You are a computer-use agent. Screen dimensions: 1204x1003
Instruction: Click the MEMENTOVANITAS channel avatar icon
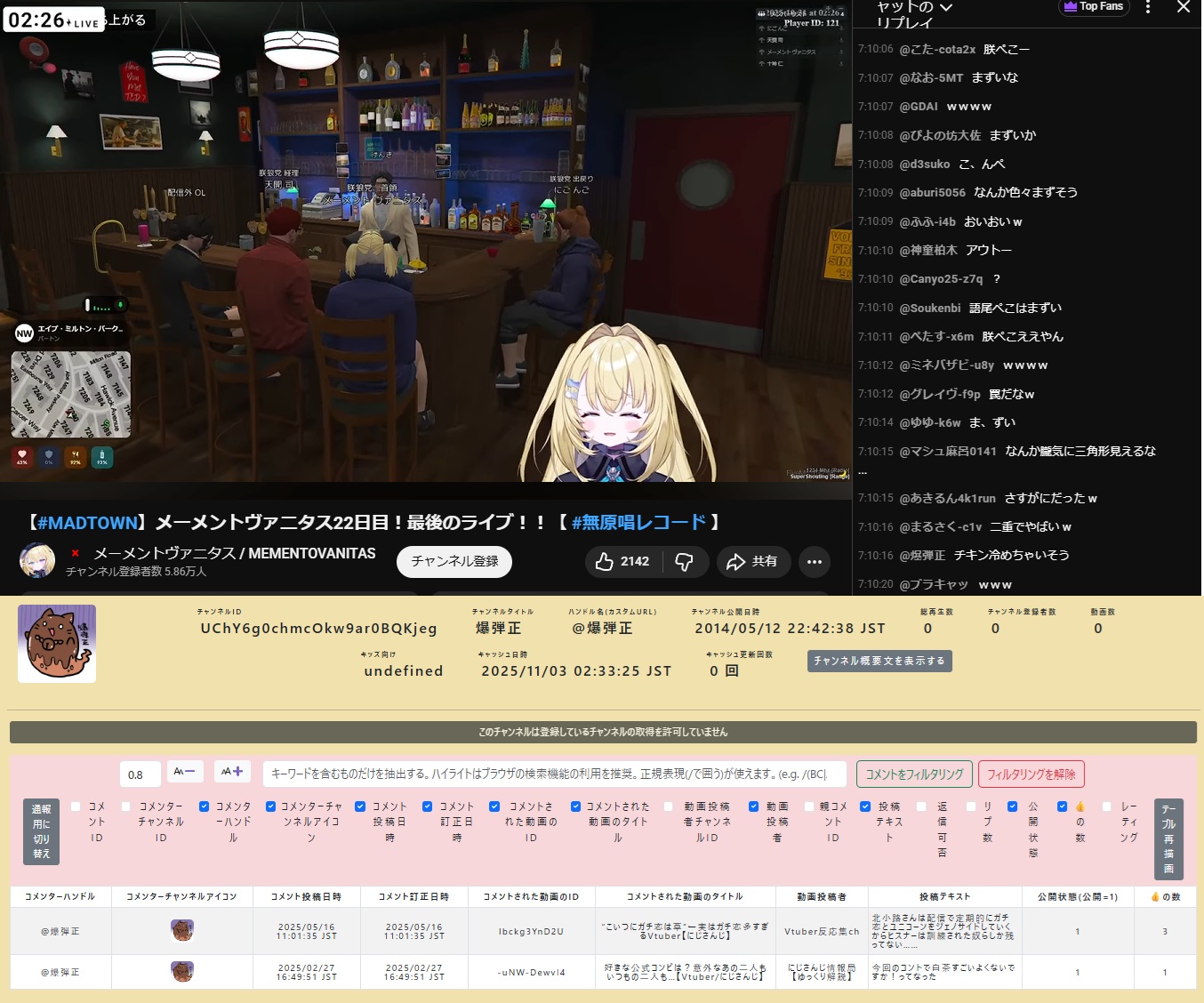point(37,561)
